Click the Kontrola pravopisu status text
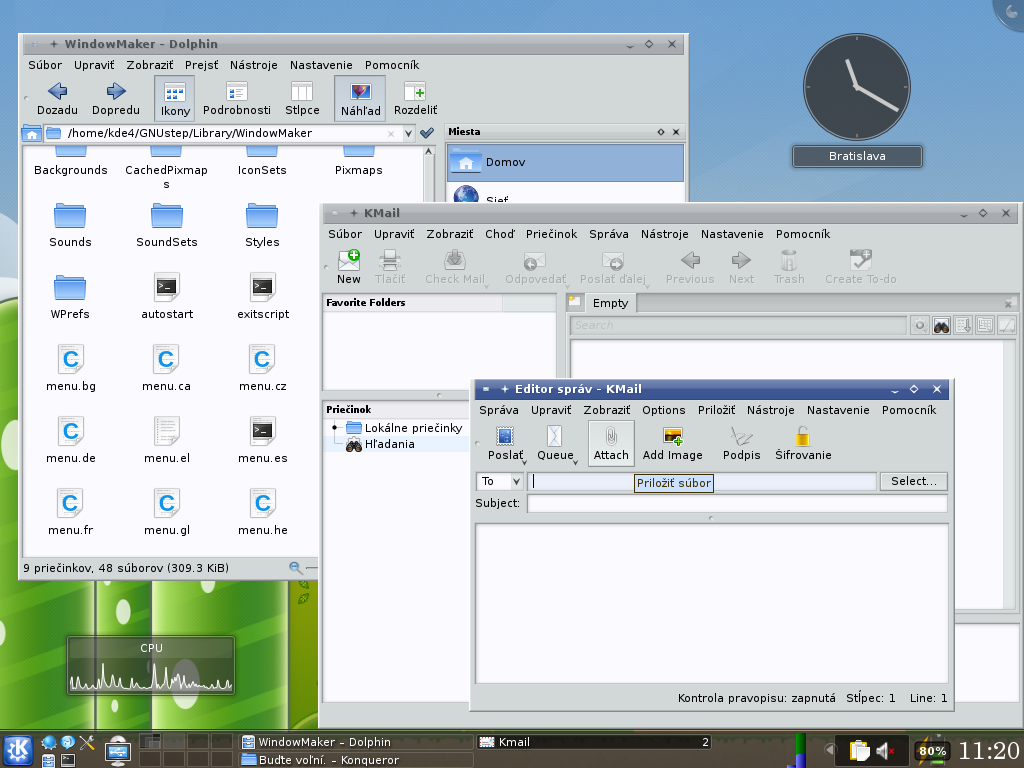This screenshot has width=1024, height=768. [x=756, y=698]
